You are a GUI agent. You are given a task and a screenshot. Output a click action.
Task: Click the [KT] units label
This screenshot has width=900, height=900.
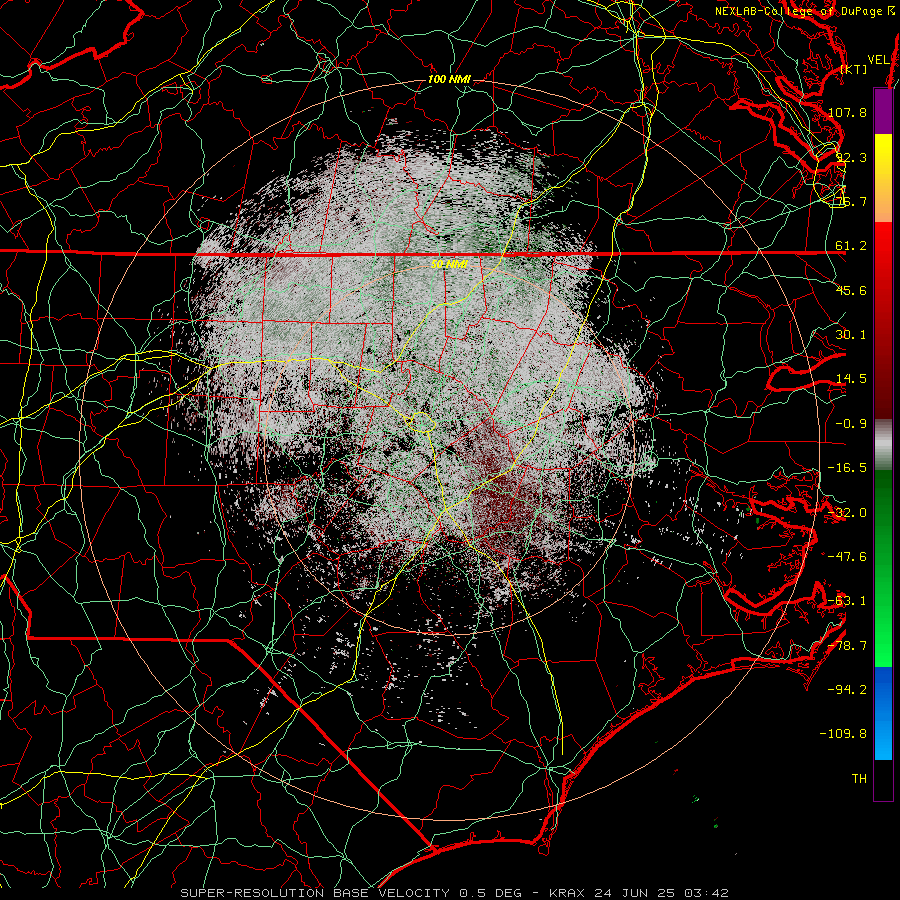point(854,69)
